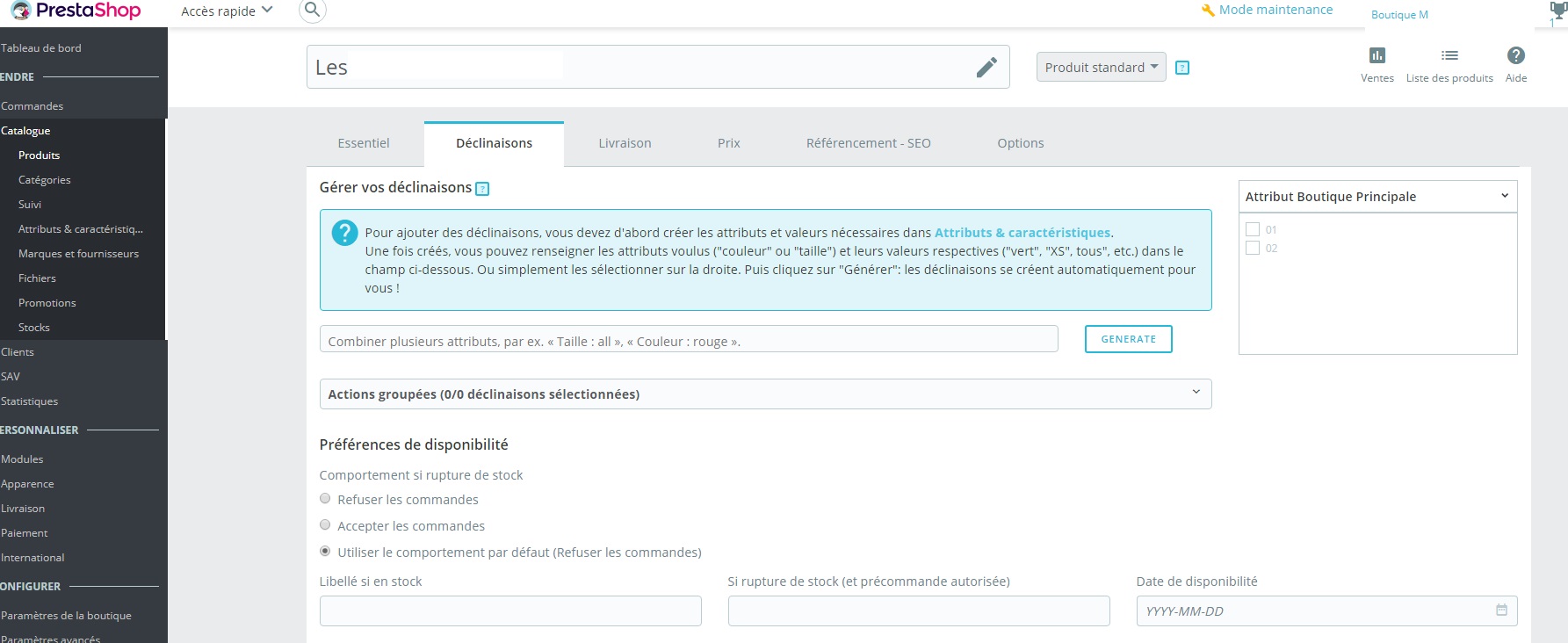Click help icon next to Produit standard
The width and height of the screenshot is (1568, 643).
(x=1182, y=68)
